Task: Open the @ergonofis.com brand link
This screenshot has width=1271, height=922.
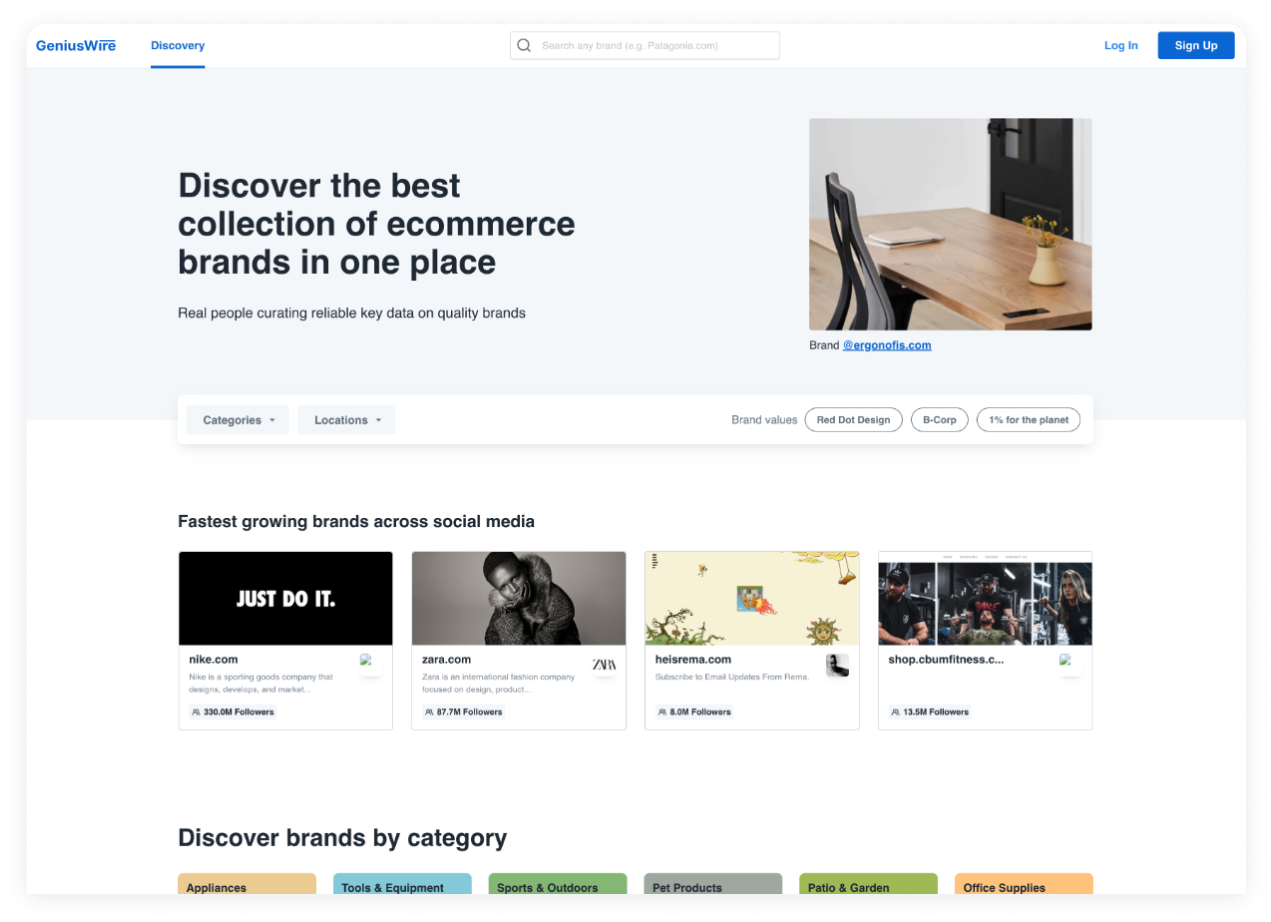Action: (887, 345)
